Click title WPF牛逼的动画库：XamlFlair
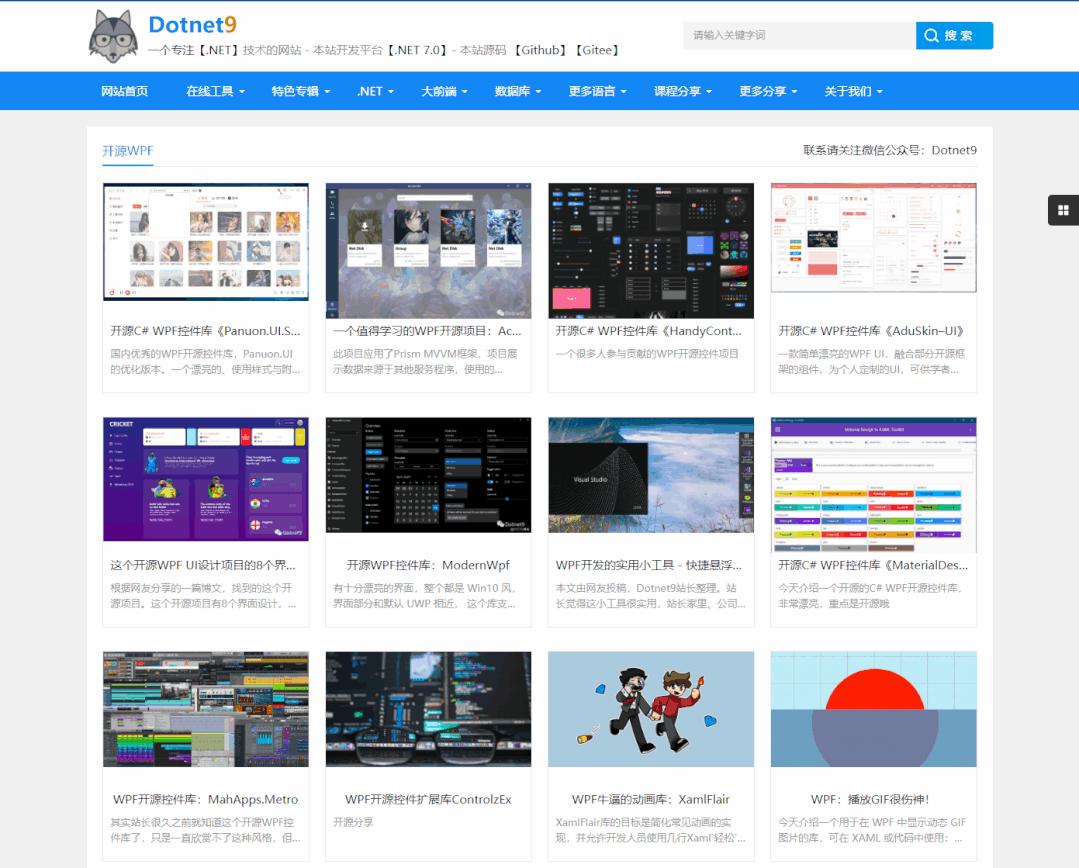 coord(651,799)
